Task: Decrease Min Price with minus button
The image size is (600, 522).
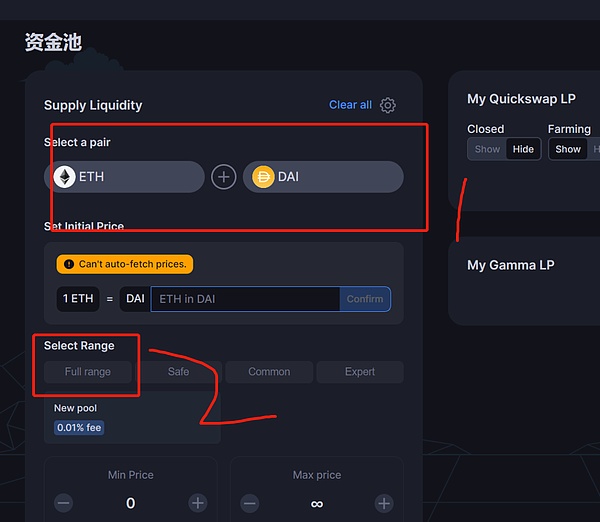Action: (x=64, y=503)
